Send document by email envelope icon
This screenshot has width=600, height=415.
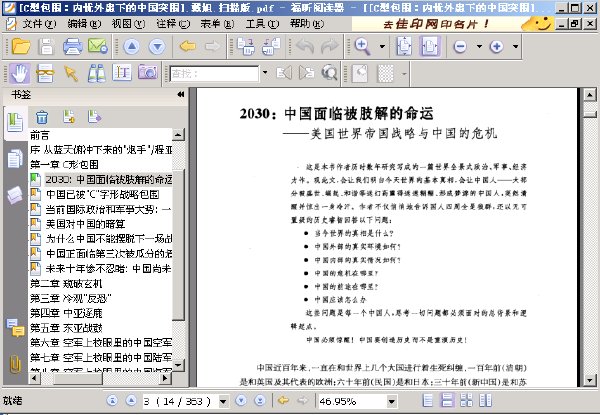click(x=98, y=47)
